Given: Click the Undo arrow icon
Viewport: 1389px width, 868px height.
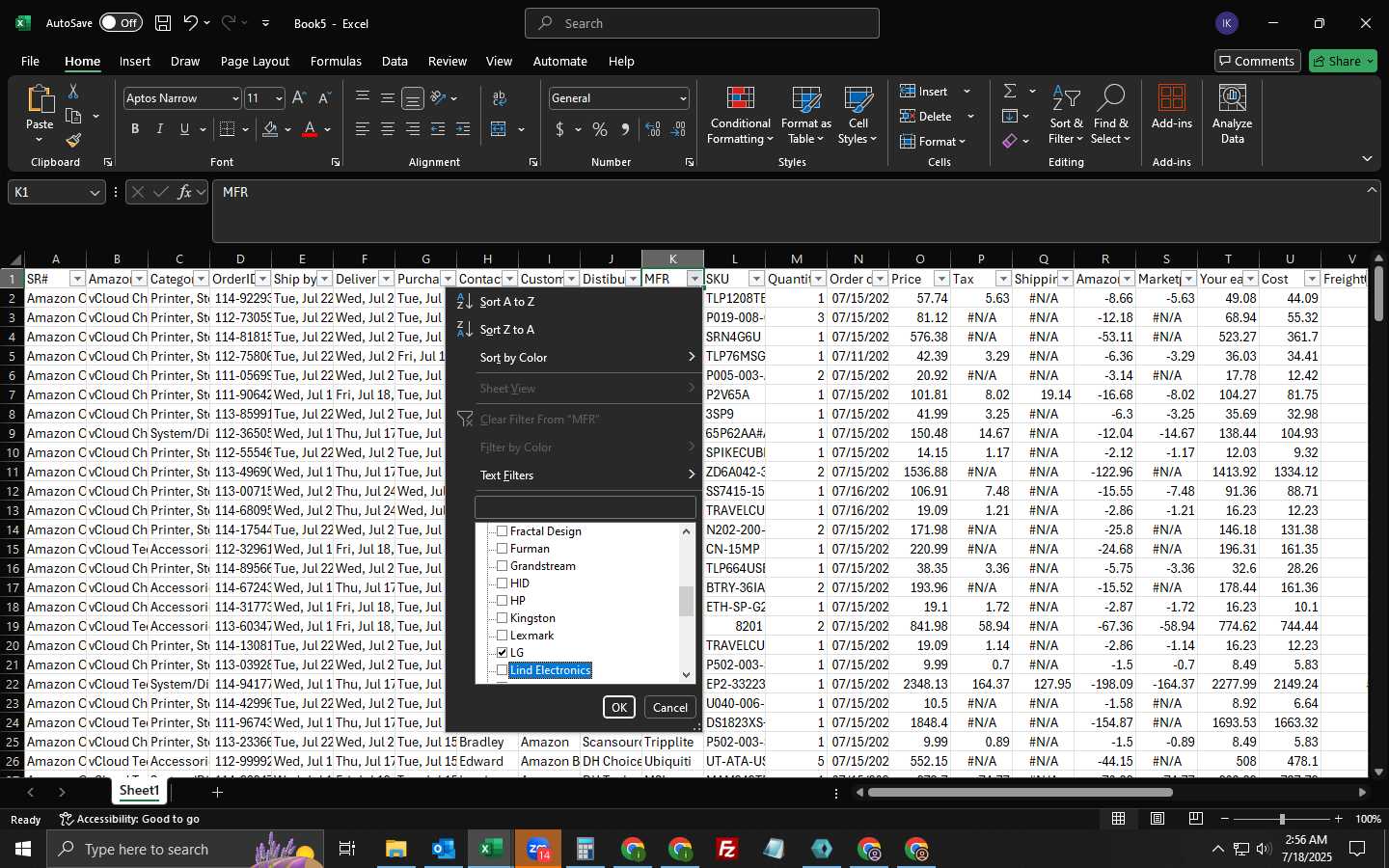Looking at the screenshot, I should pyautogui.click(x=191, y=23).
